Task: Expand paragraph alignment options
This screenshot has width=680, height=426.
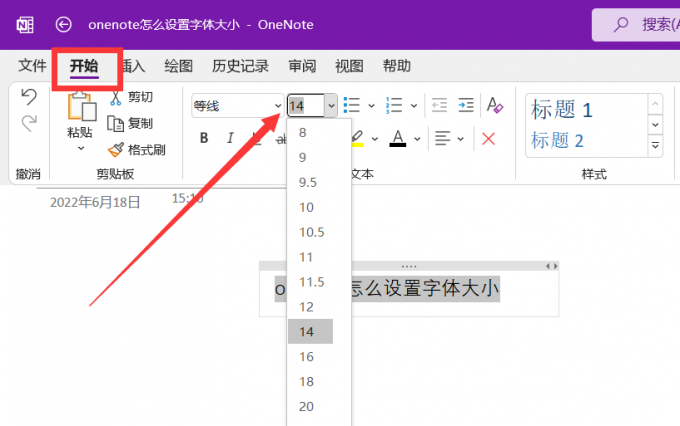Action: [x=461, y=139]
